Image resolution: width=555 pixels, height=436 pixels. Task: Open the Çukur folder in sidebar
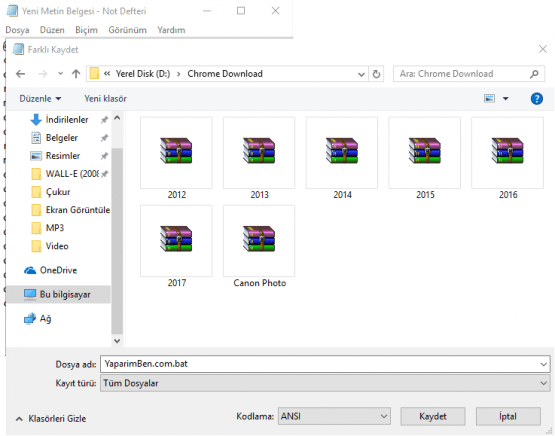point(51,192)
